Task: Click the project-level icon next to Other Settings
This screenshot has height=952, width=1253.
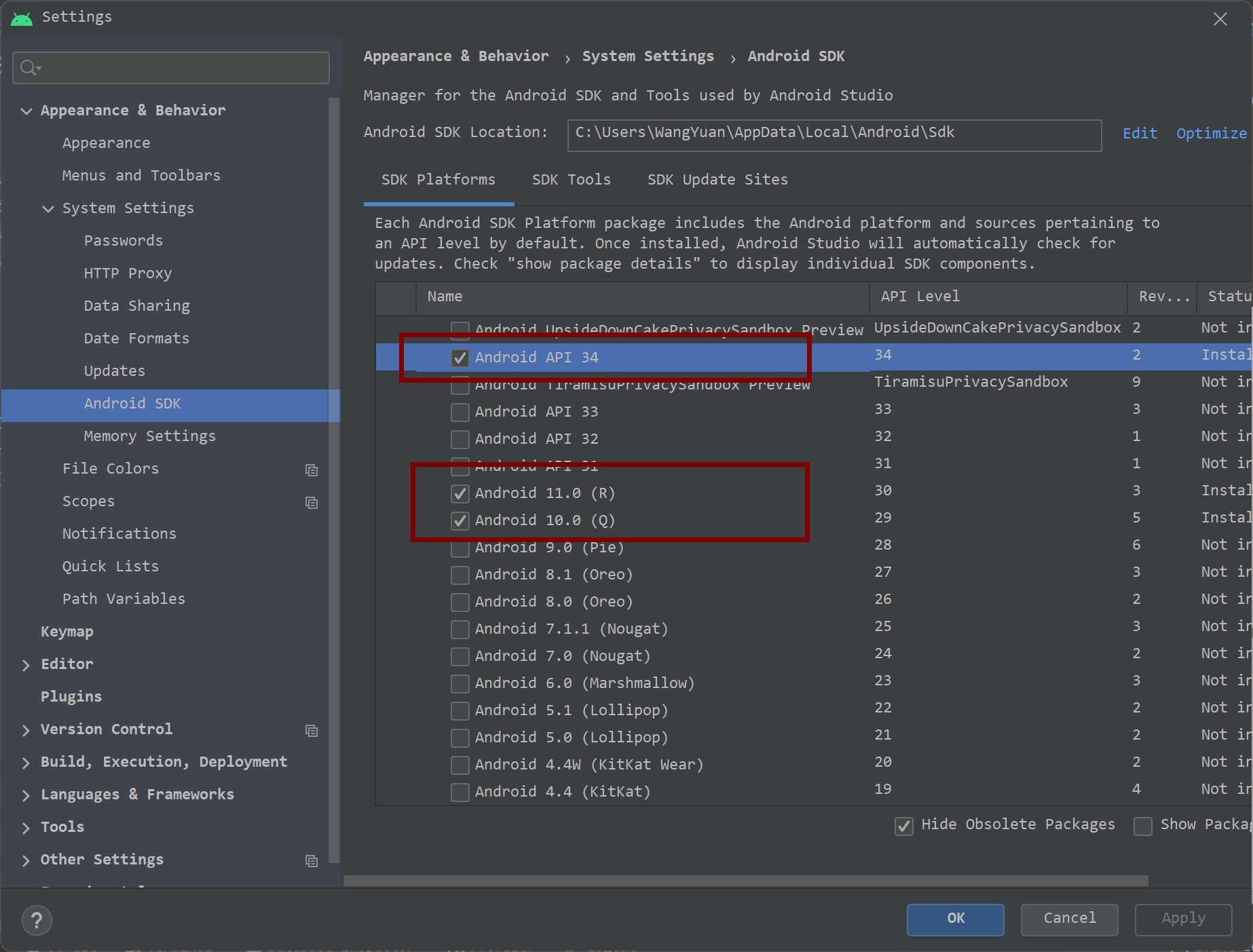Action: click(312, 860)
